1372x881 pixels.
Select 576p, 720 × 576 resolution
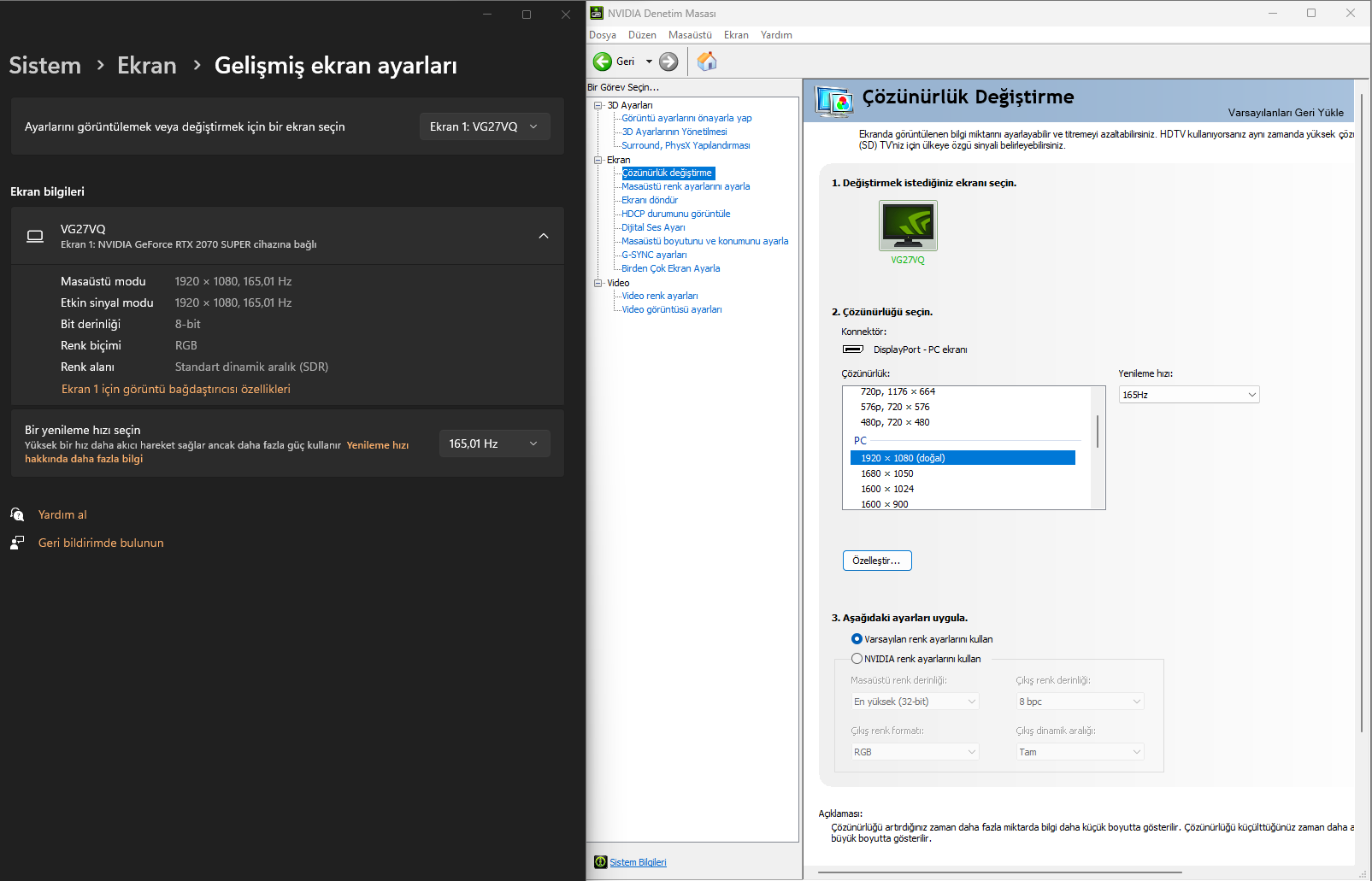pos(895,407)
